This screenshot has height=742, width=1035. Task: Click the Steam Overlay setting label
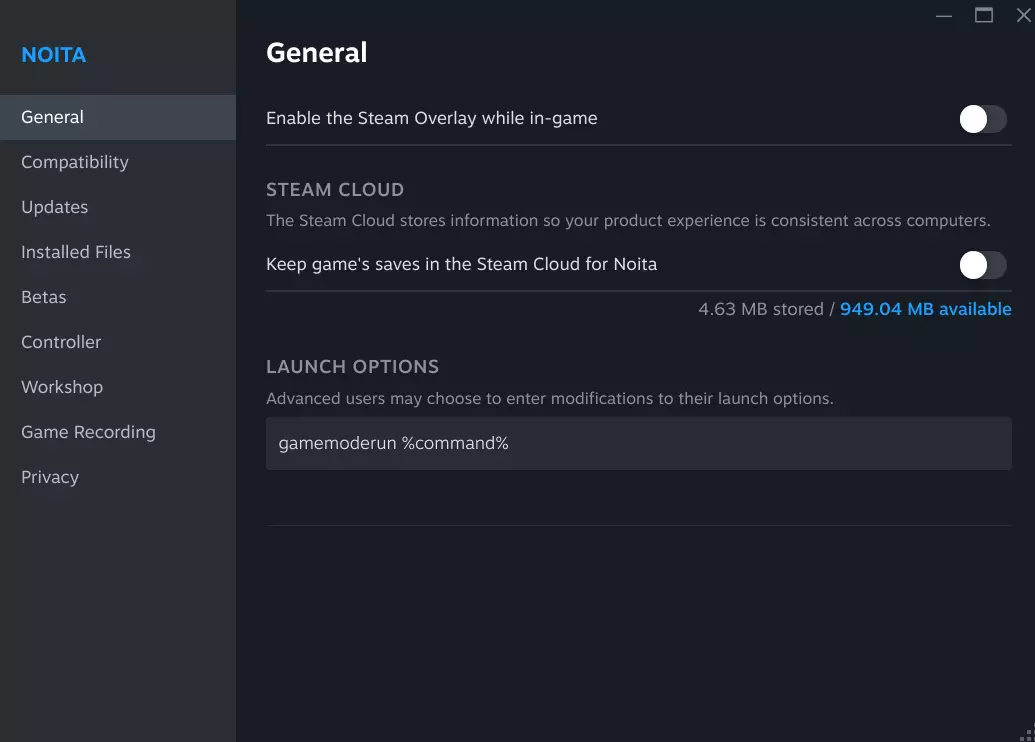click(431, 118)
